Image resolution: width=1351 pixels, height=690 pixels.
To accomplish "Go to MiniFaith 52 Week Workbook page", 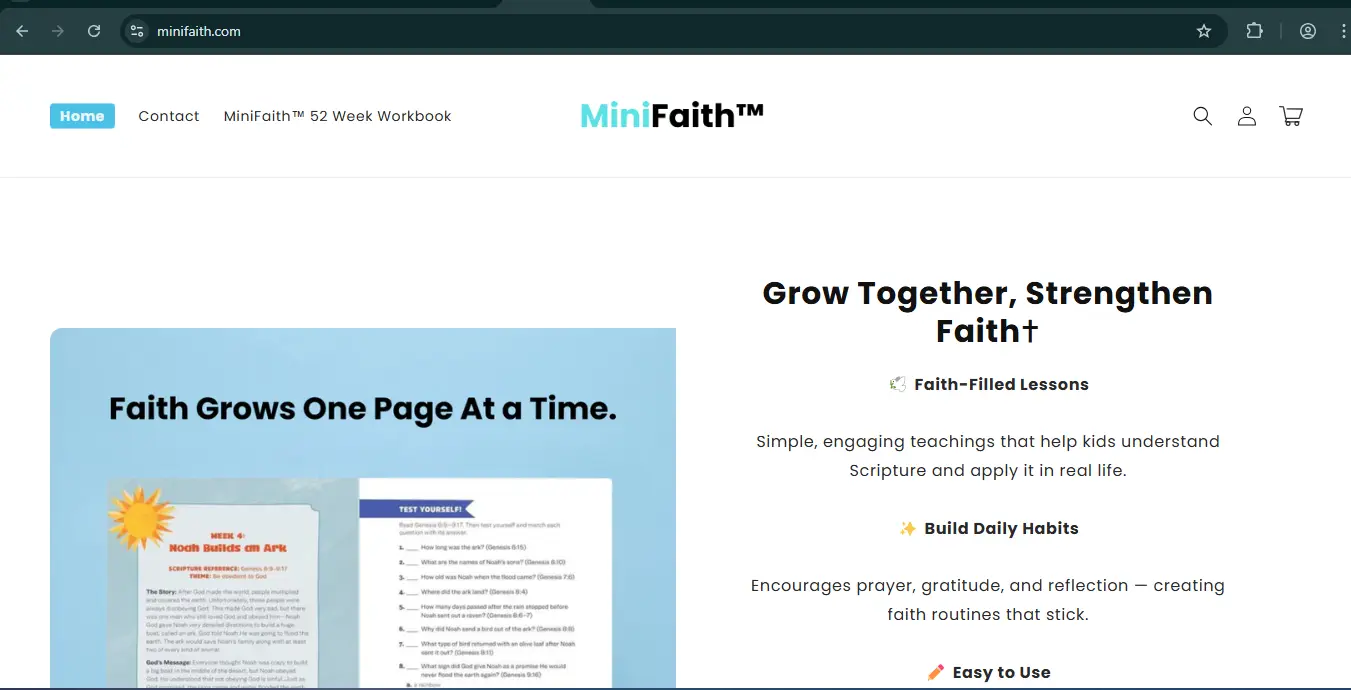I will click(337, 116).
